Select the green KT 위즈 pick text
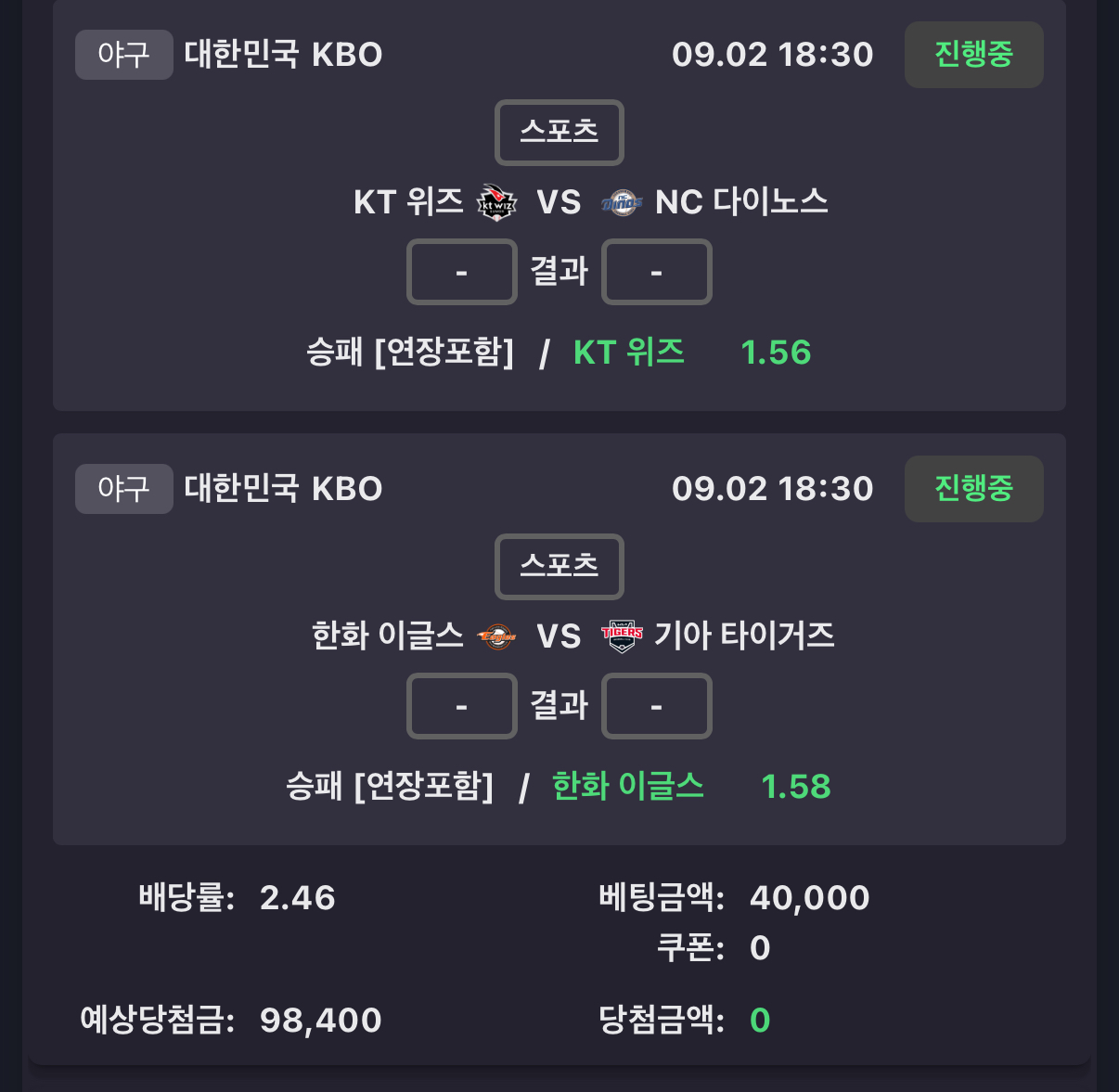Image resolution: width=1119 pixels, height=1092 pixels. [x=629, y=353]
